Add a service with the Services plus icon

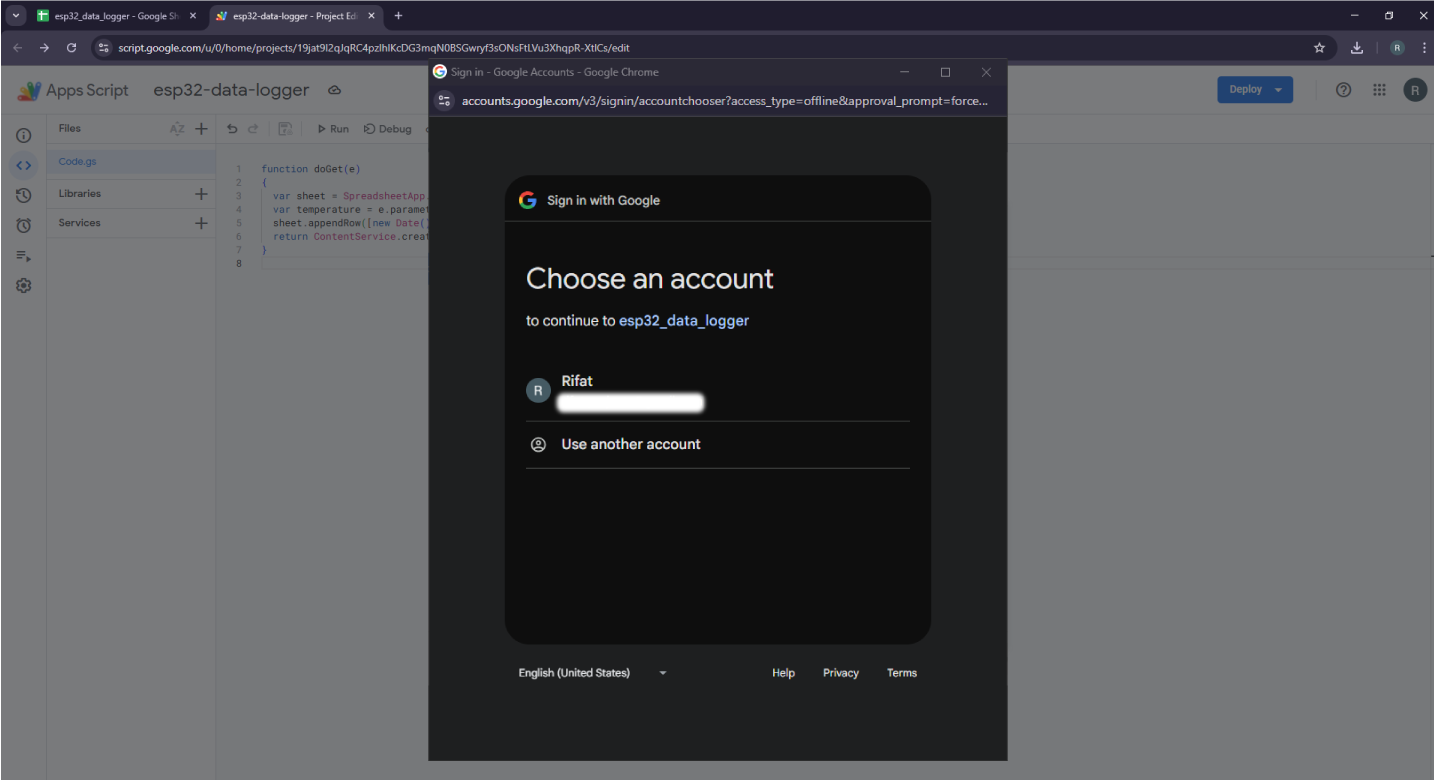point(201,223)
